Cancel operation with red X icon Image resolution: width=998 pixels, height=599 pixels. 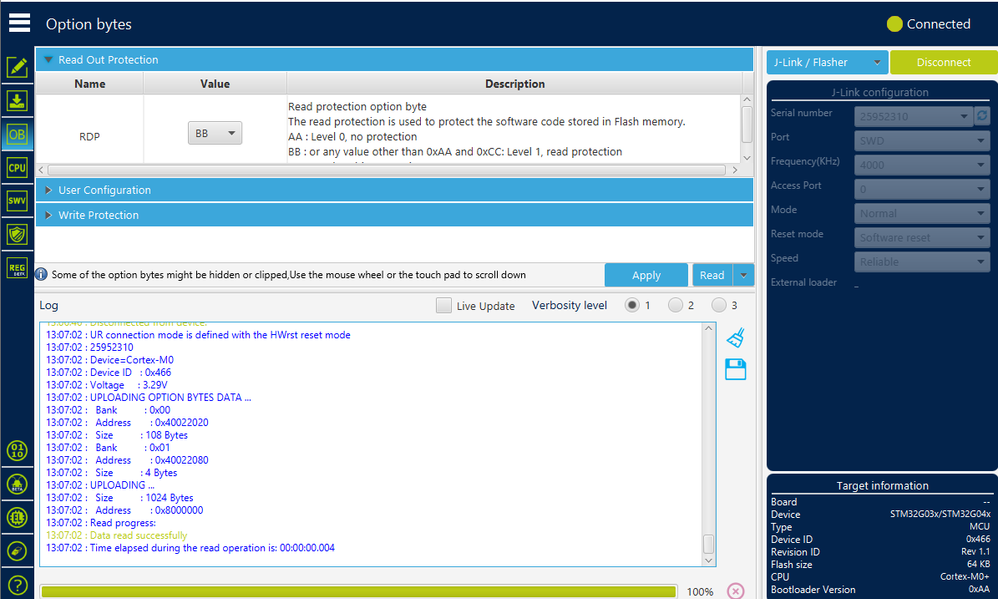tap(735, 591)
